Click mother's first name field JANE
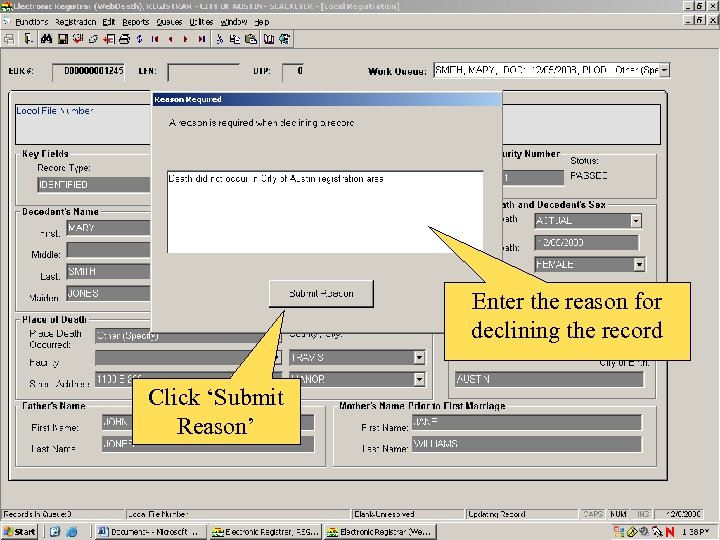 tap(526, 422)
